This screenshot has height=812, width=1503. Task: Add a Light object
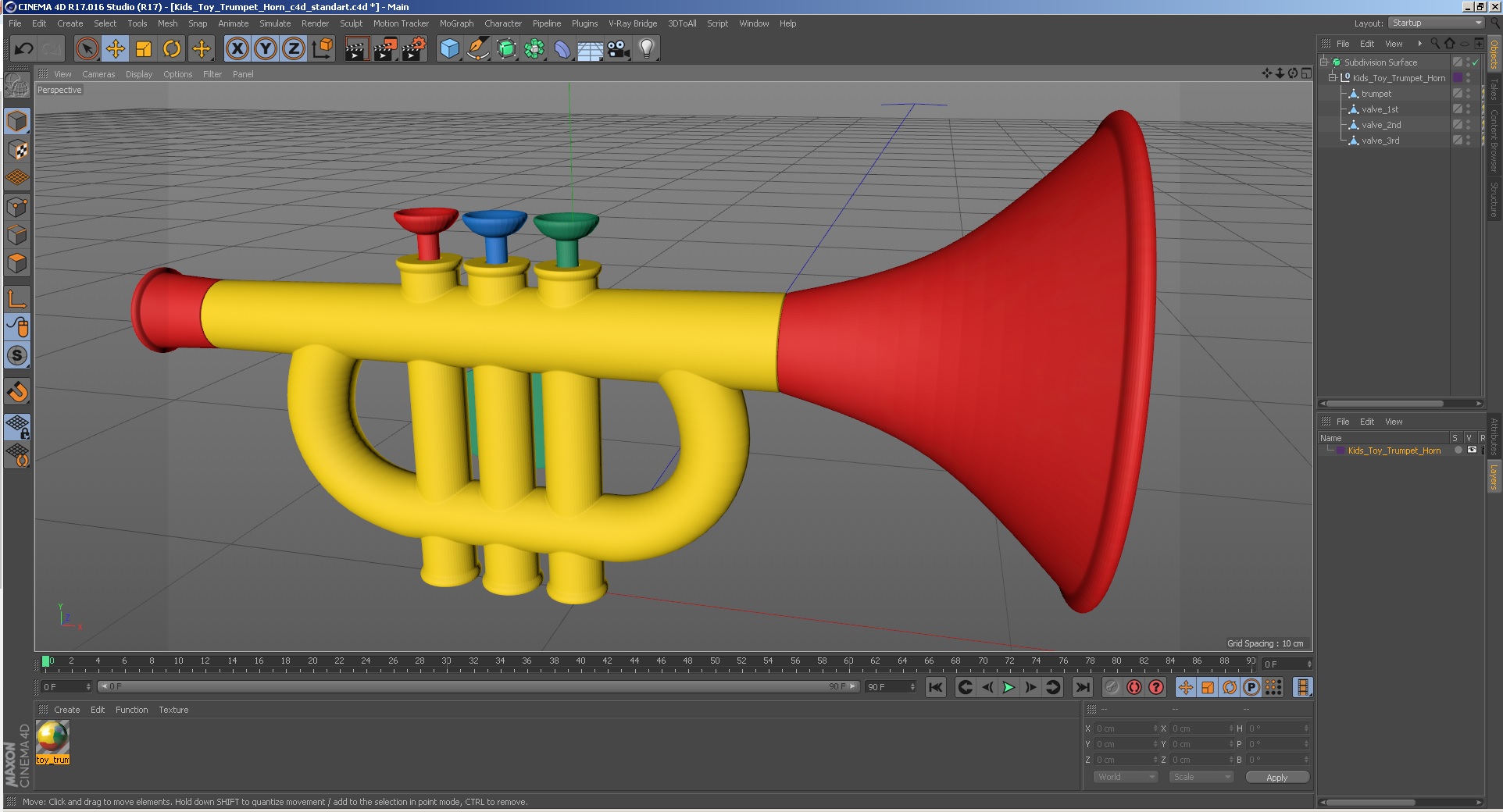647,49
